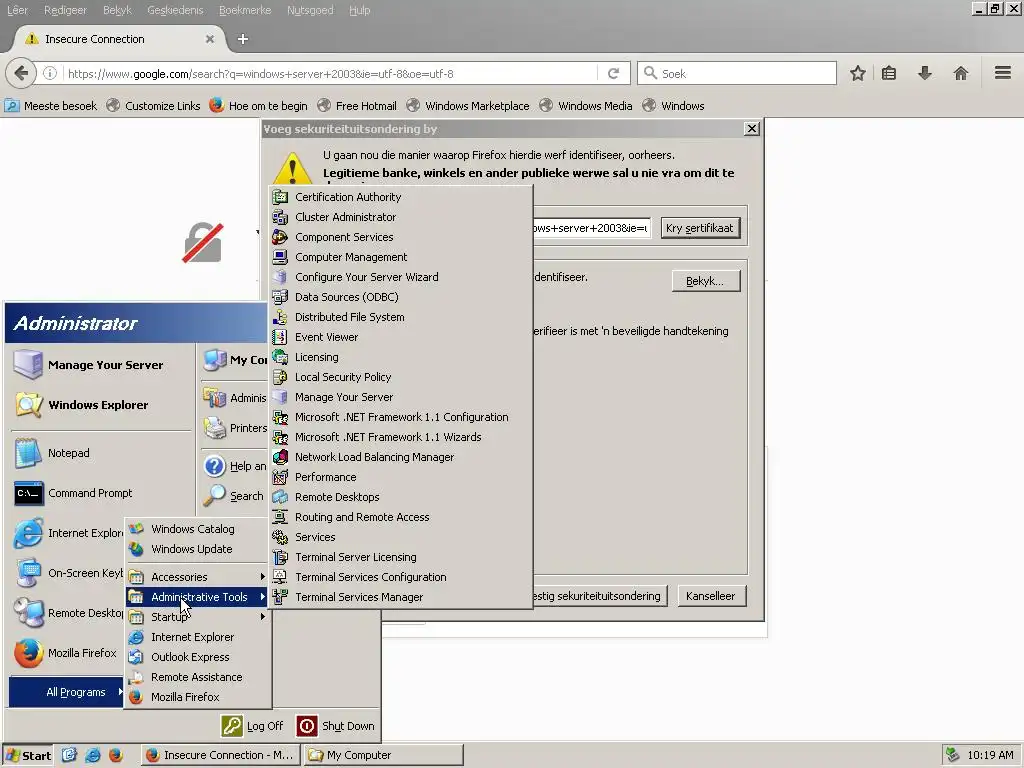Open the Firefox hamburger menu
The image size is (1024, 768).
coord(1003,73)
